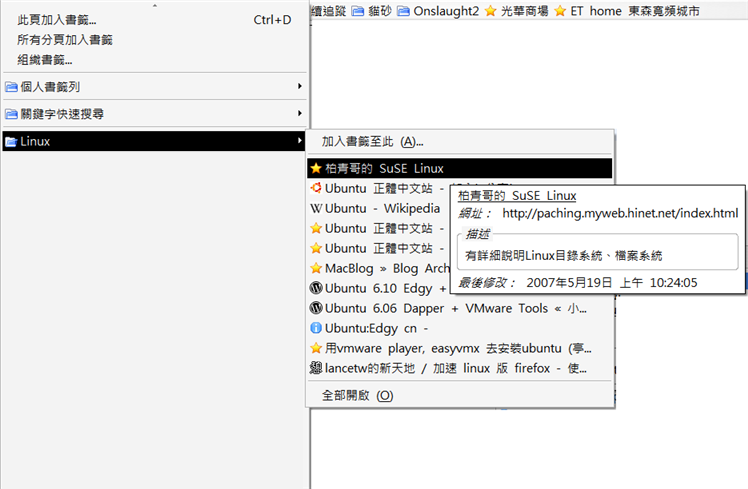Screen dimensions: 748x489
Task: Click the 東森寬頻城市 toolbar bookmark
Action: 664,11
